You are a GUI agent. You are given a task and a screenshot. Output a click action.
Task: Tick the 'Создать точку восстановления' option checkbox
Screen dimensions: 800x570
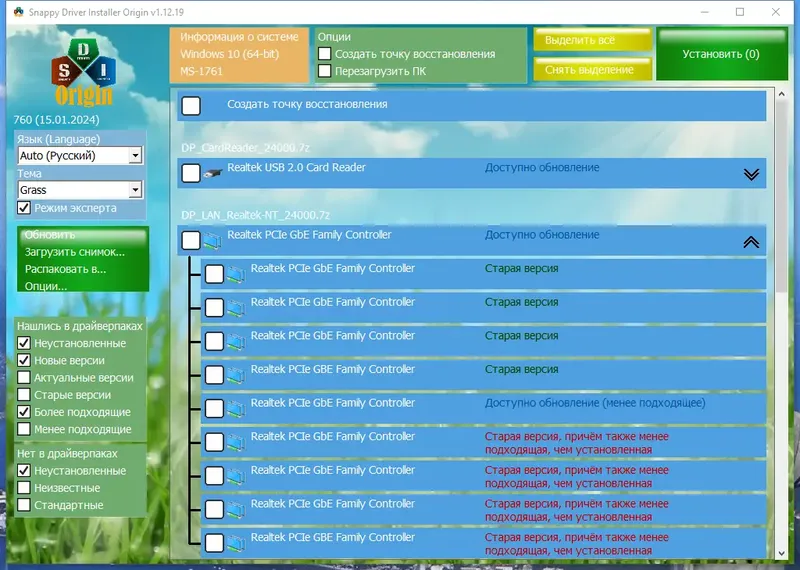coord(324,54)
